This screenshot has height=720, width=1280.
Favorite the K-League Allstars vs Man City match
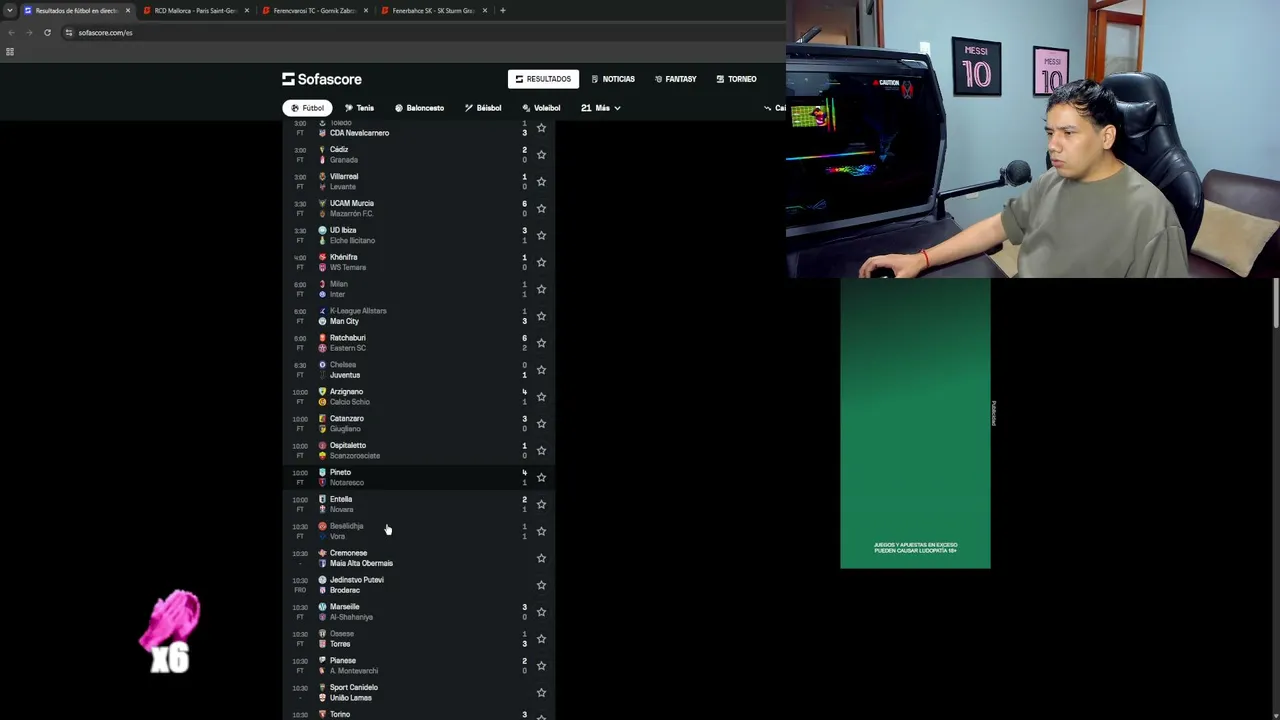(541, 317)
